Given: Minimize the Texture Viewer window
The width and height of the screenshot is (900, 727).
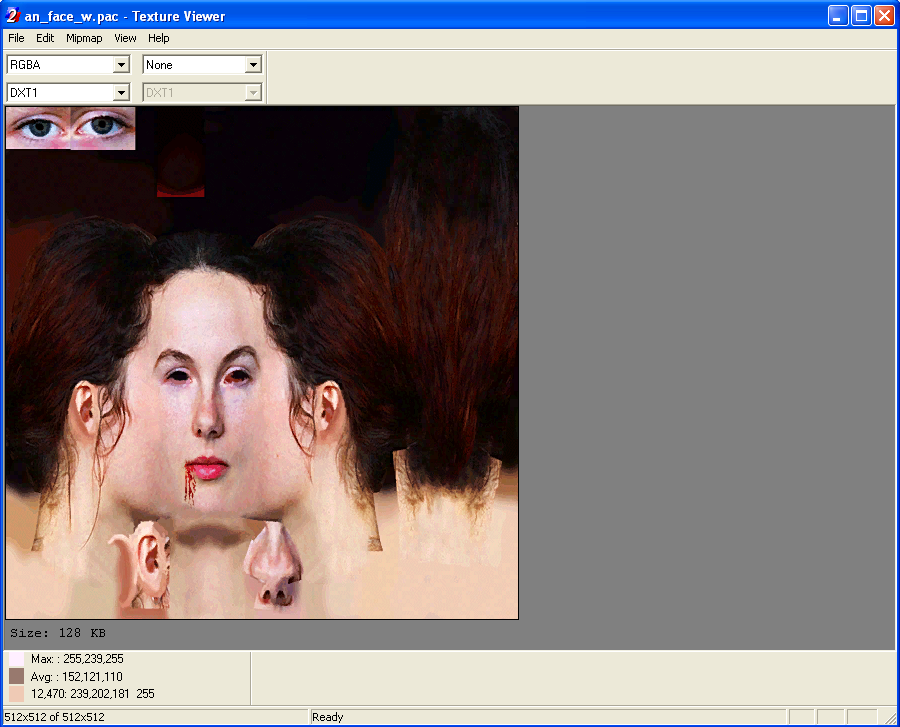Looking at the screenshot, I should [x=838, y=15].
